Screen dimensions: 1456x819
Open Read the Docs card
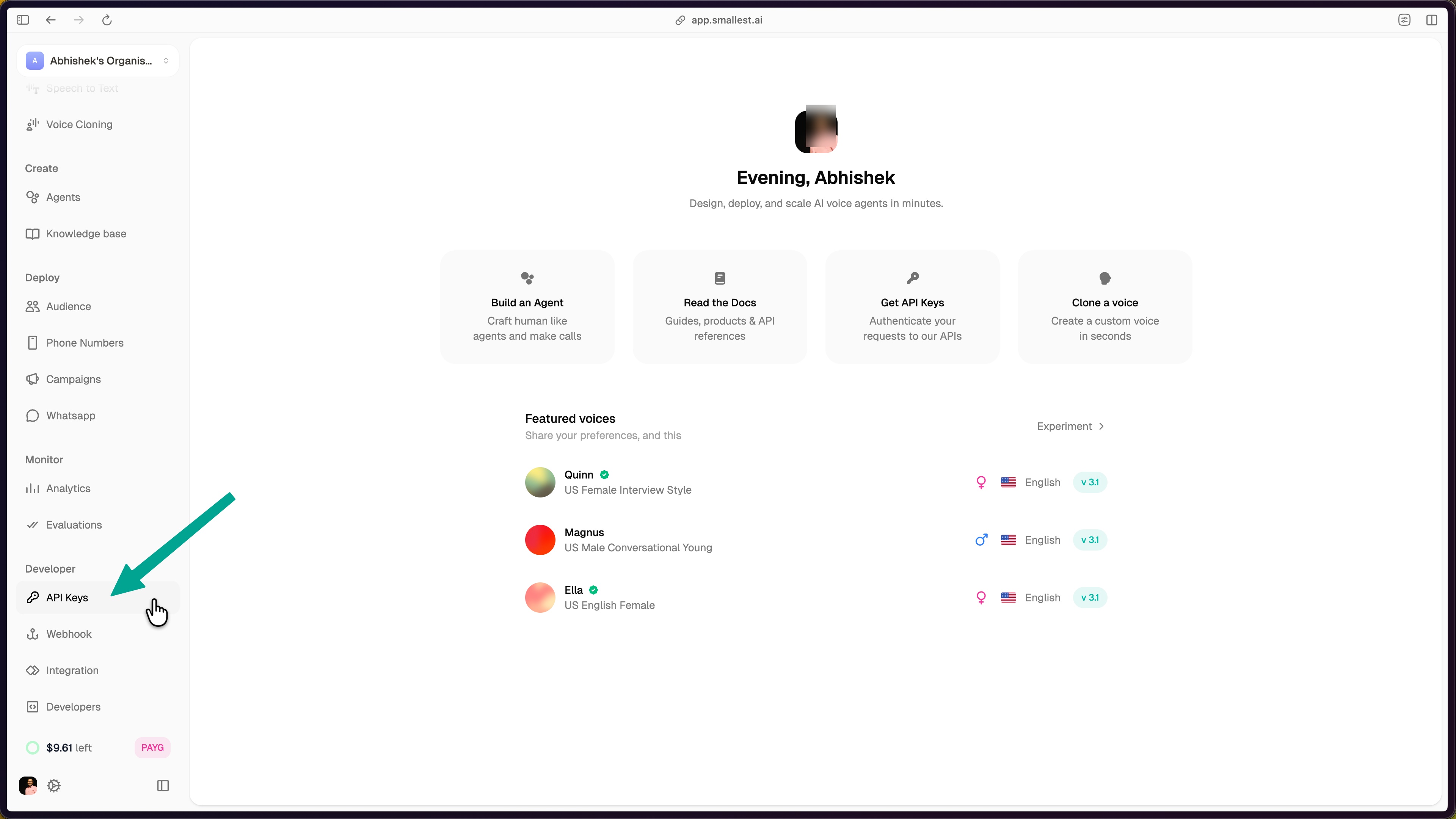[x=719, y=307]
